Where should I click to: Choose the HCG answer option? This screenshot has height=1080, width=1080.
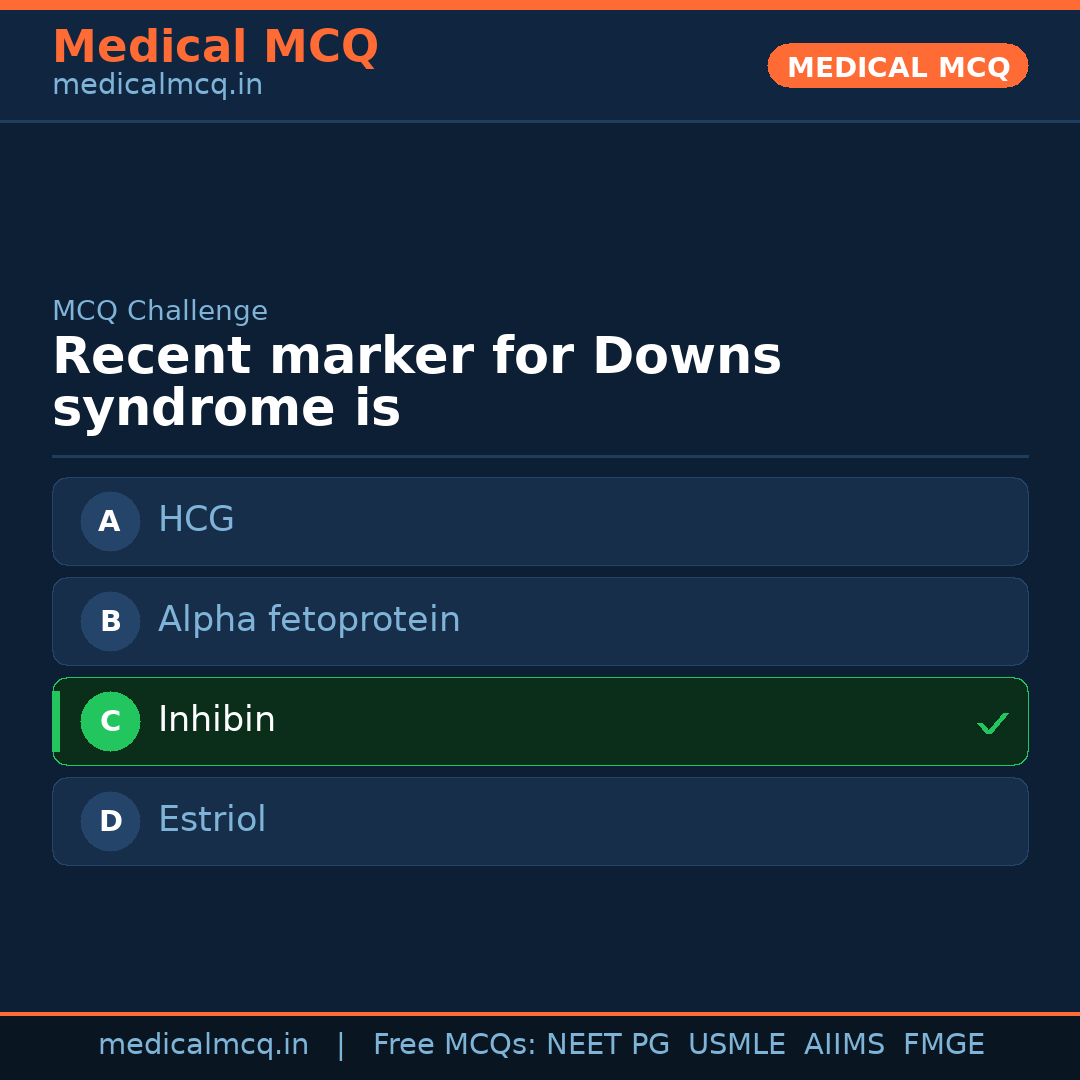click(196, 520)
